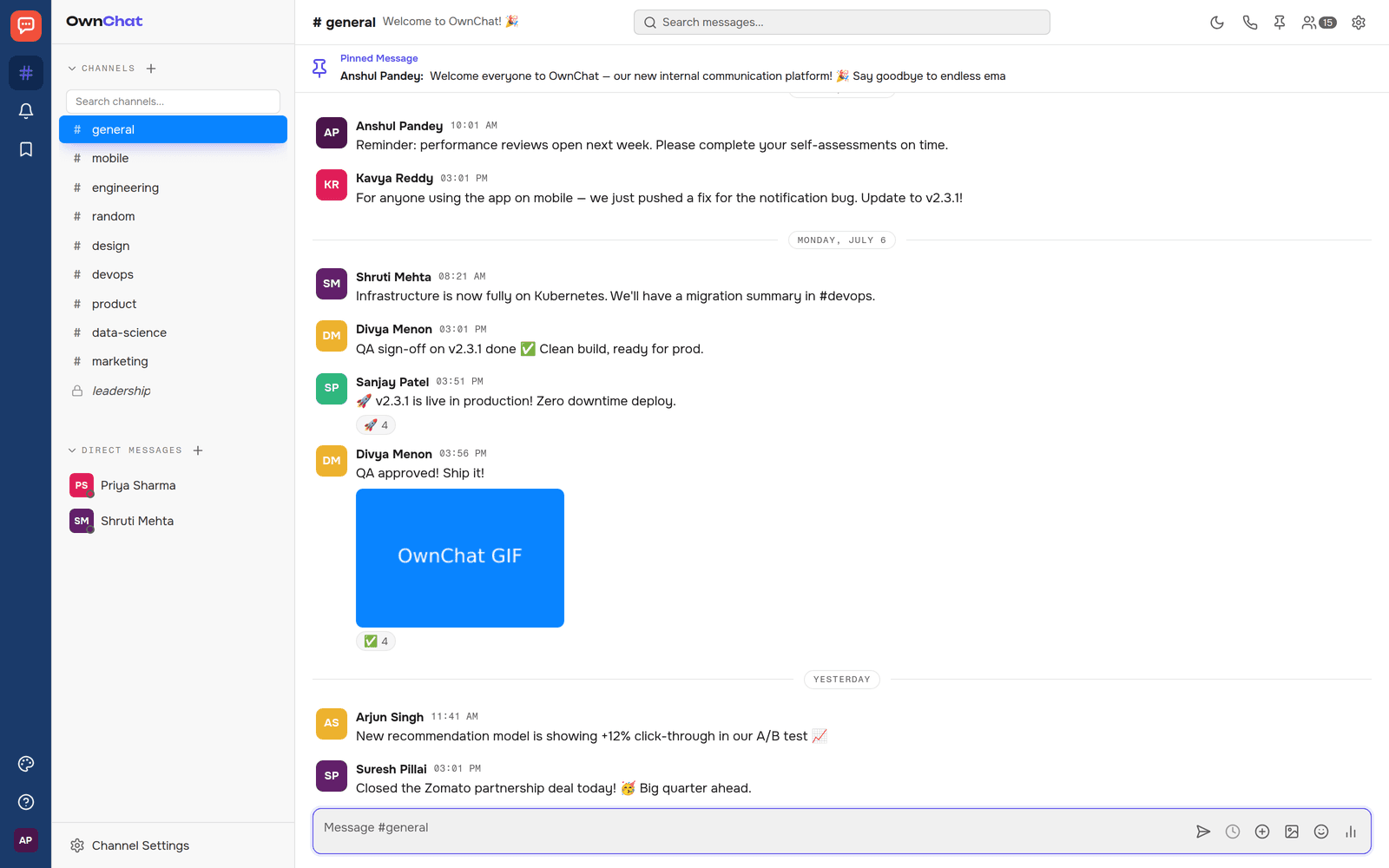
Task: Click Shruti Mehta's SM avatar in chat
Action: [x=332, y=284]
